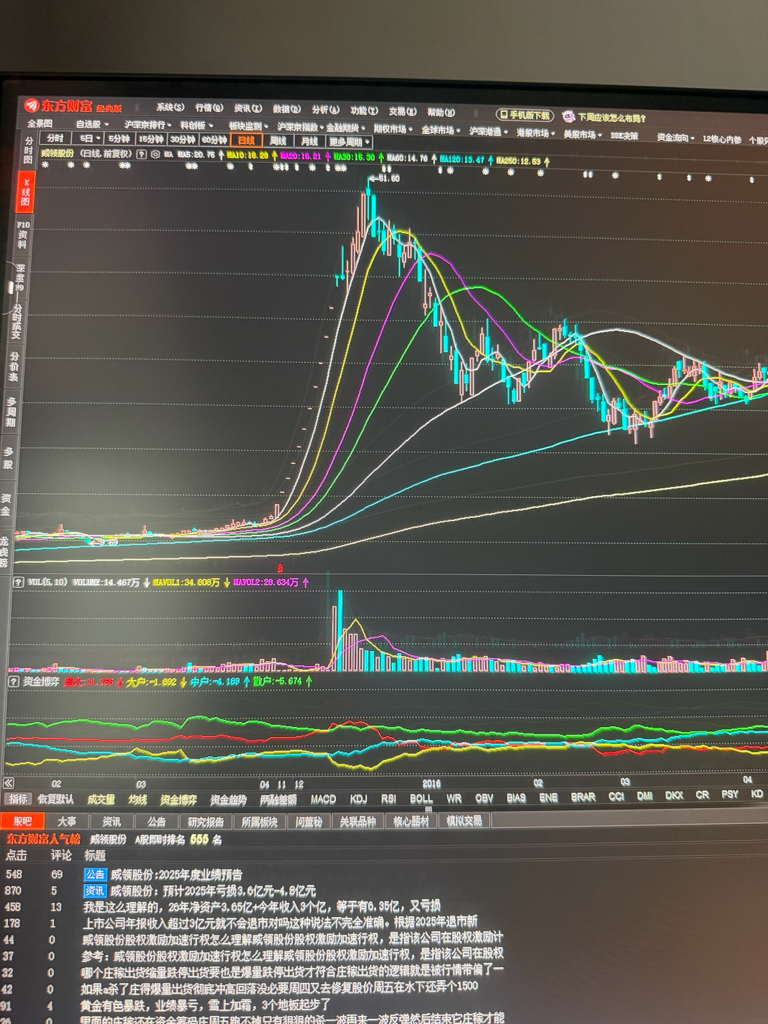Open post 威领股份:2025年度业绩预告
The width and height of the screenshot is (768, 1024).
coord(176,874)
